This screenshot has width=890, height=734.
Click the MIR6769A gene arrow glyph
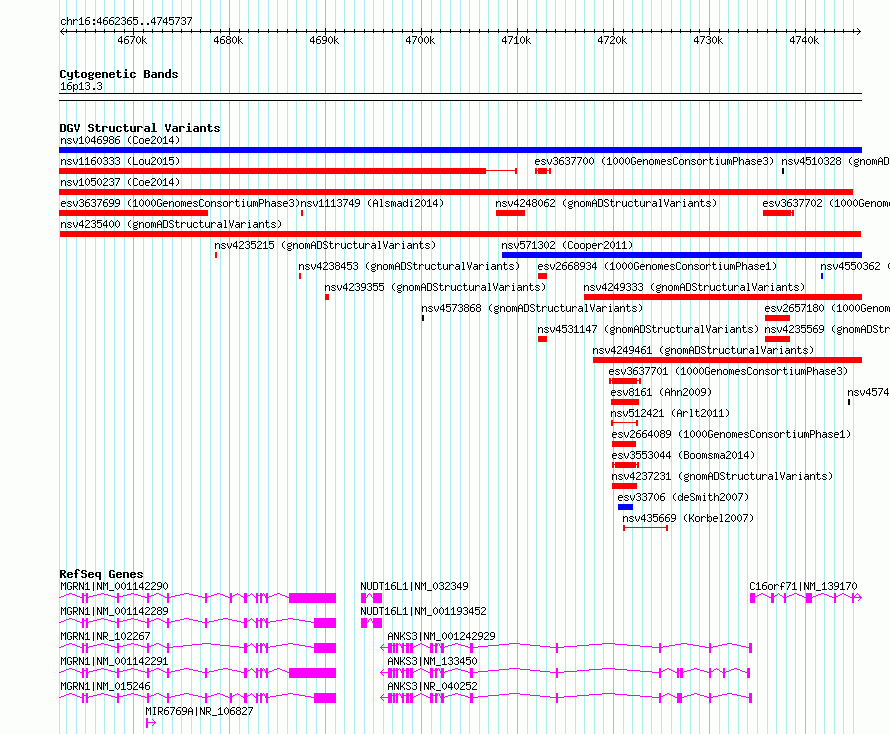[150, 723]
